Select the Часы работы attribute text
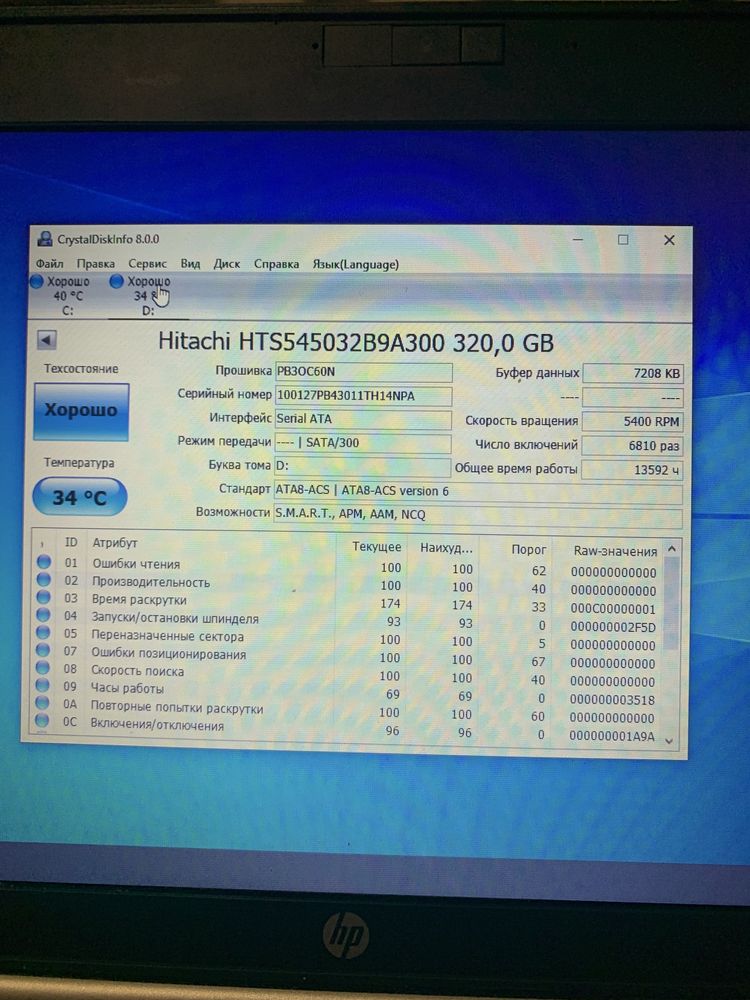 click(x=127, y=689)
